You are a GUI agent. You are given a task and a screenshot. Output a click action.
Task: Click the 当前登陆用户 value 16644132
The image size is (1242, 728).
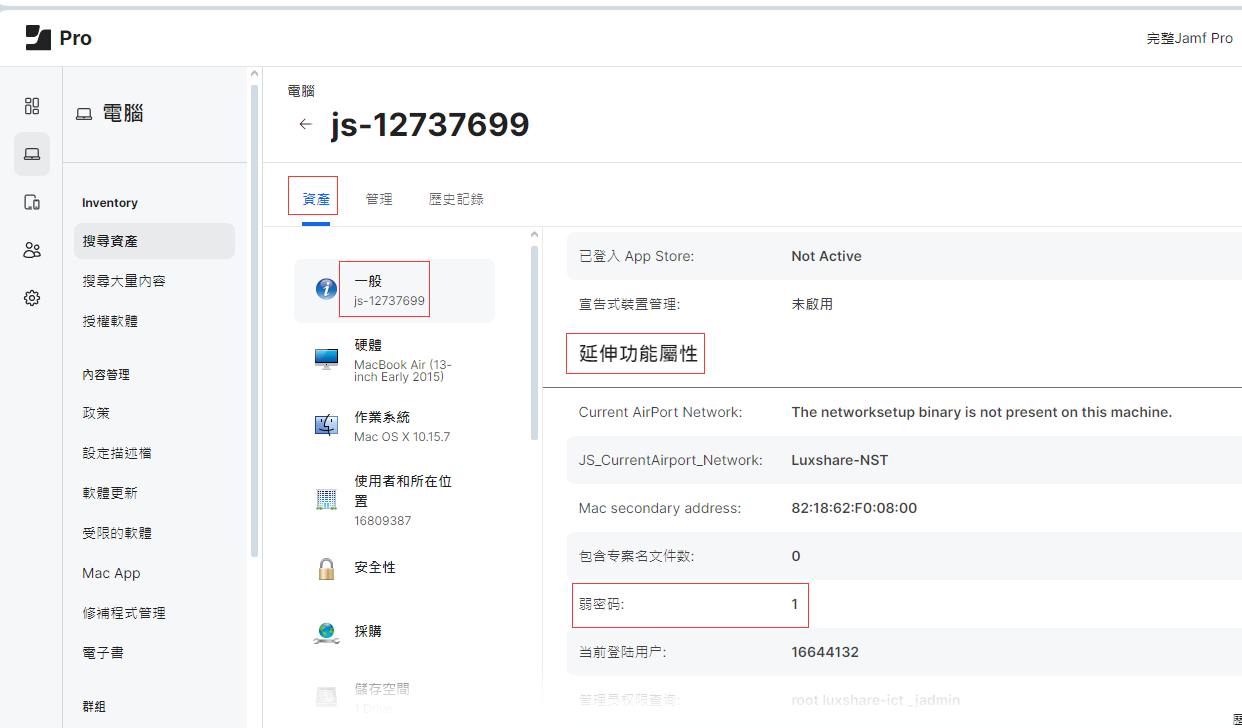point(825,652)
